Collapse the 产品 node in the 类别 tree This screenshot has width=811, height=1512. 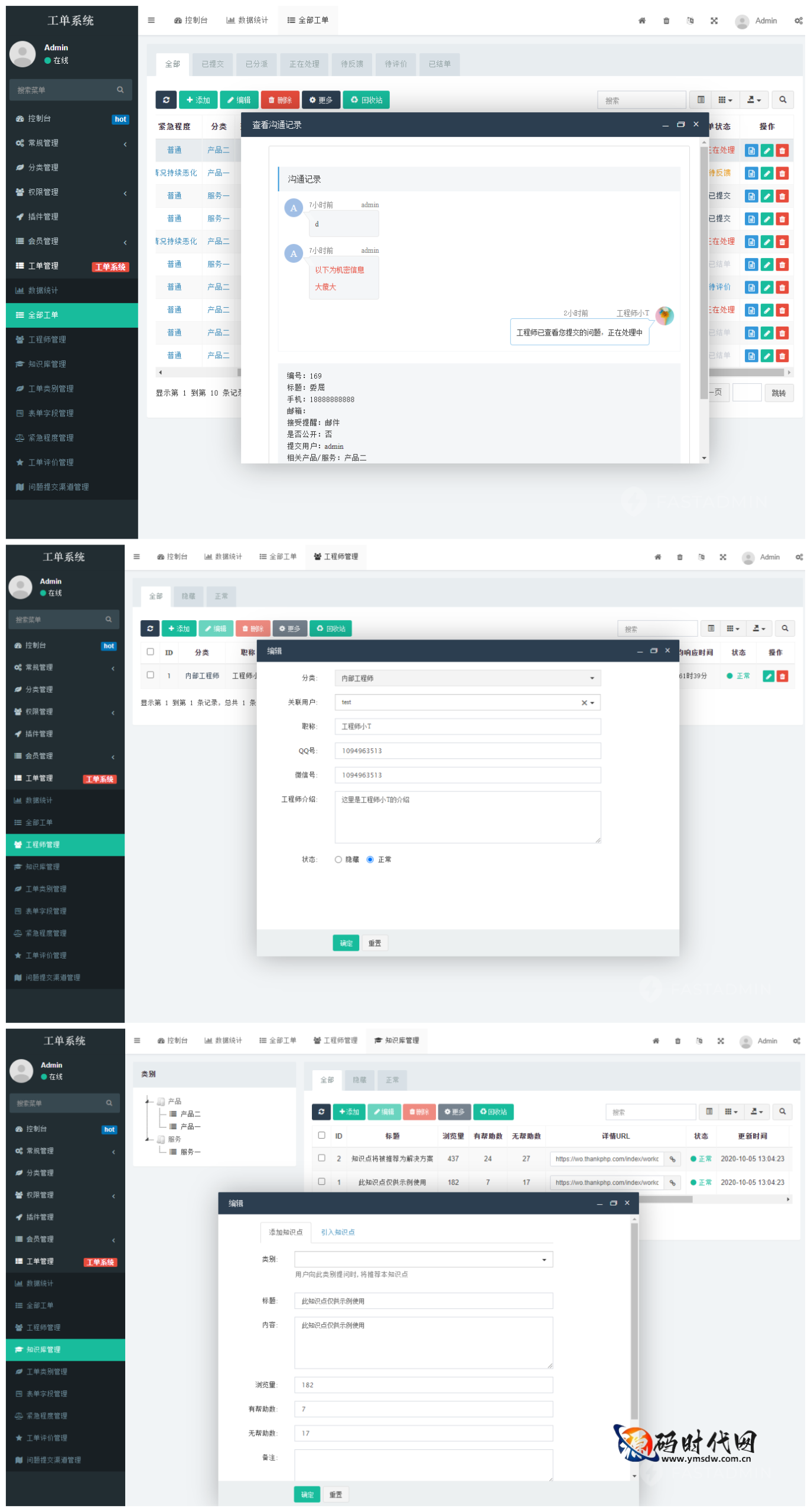147,1102
